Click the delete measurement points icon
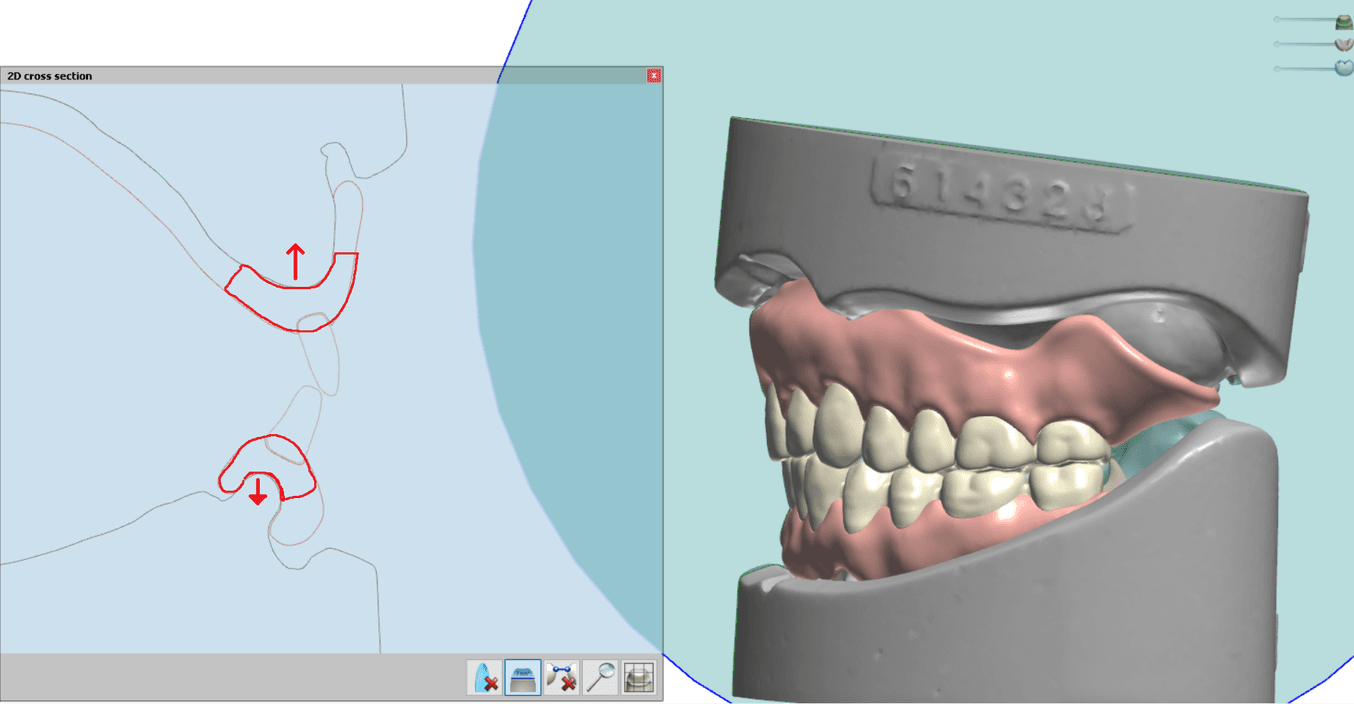This screenshot has width=1354, height=704. (x=562, y=678)
